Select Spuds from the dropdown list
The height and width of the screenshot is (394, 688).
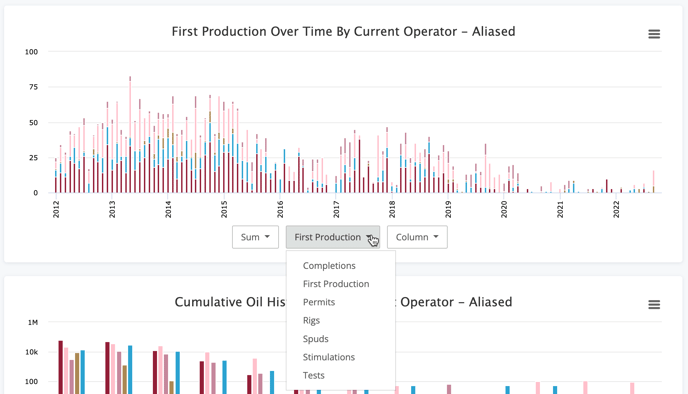(x=315, y=339)
